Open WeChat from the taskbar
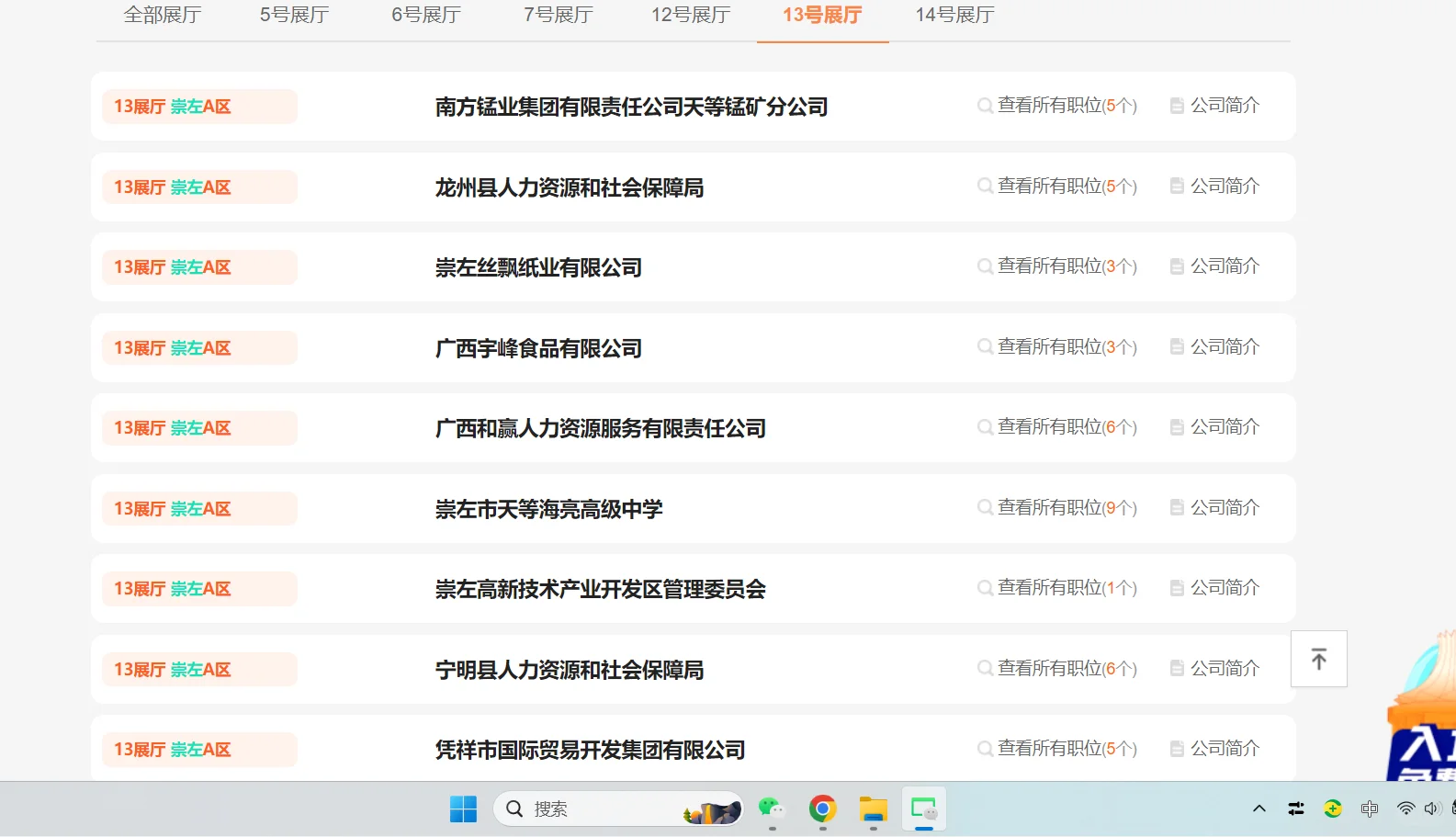The image size is (1456, 837). click(772, 809)
